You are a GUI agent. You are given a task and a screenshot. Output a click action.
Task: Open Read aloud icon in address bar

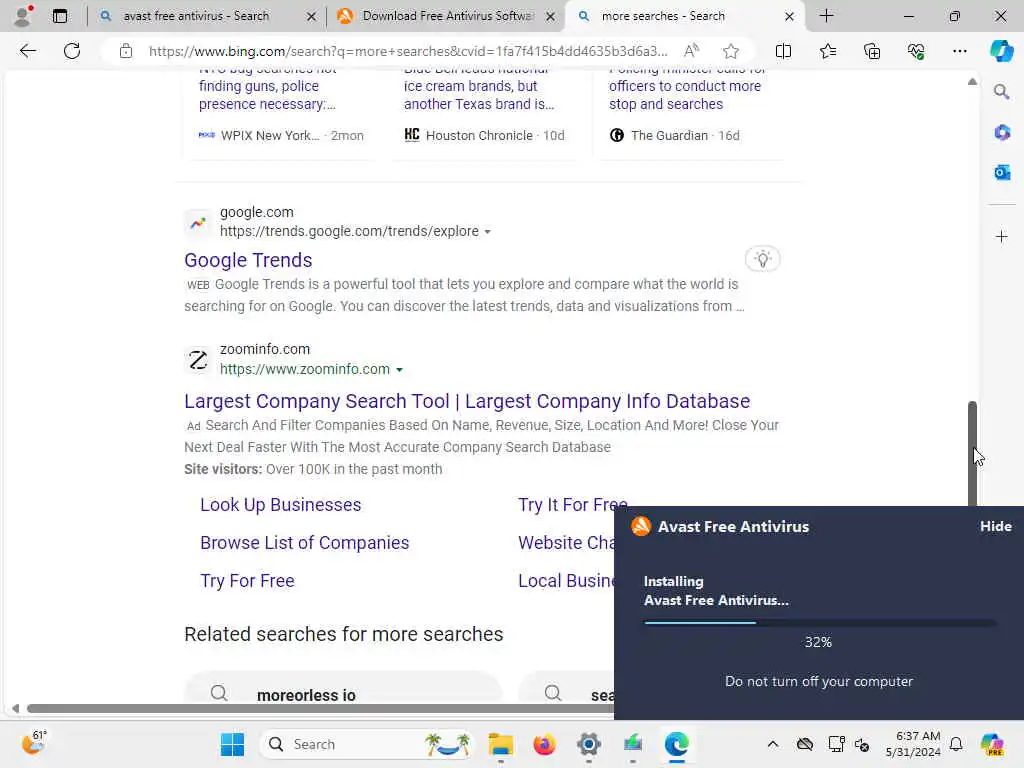692,51
